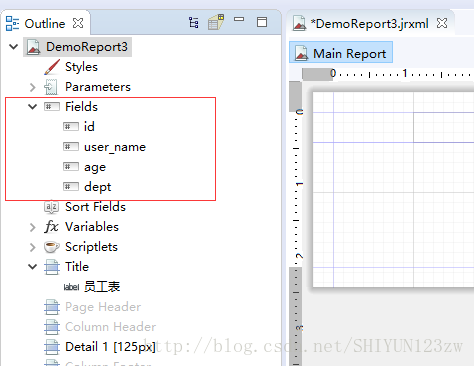Select the Scriptlets tree item
This screenshot has height=366, width=474.
tap(91, 247)
